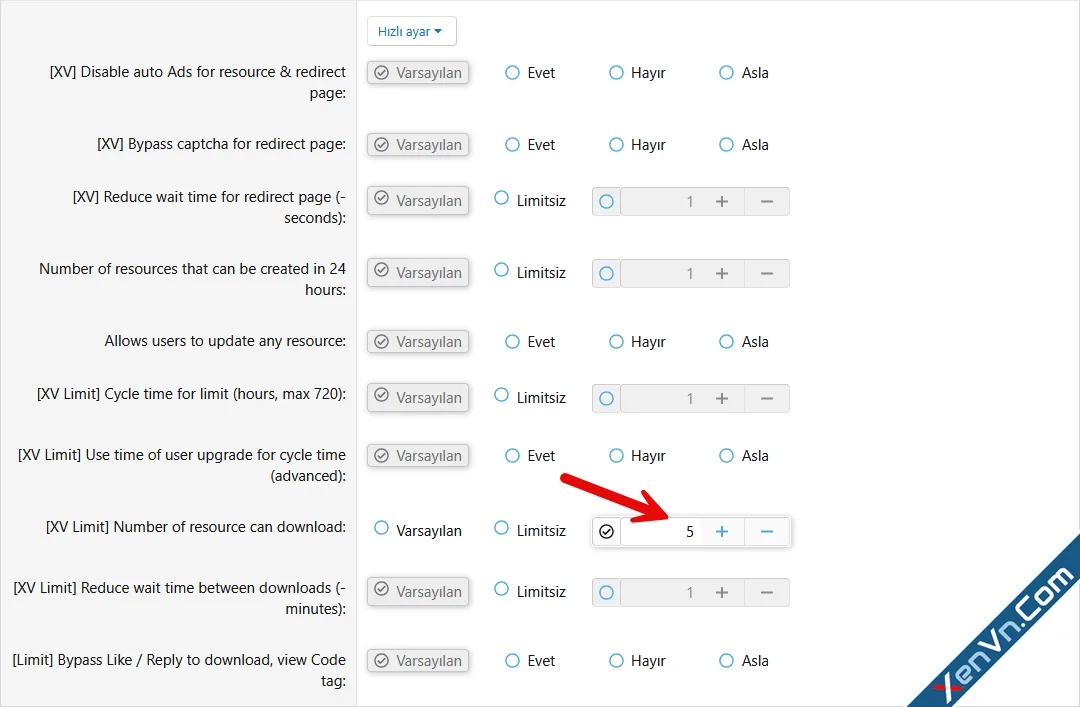
Task: Select Evet for Use time of user upgrade
Action: [x=513, y=456]
